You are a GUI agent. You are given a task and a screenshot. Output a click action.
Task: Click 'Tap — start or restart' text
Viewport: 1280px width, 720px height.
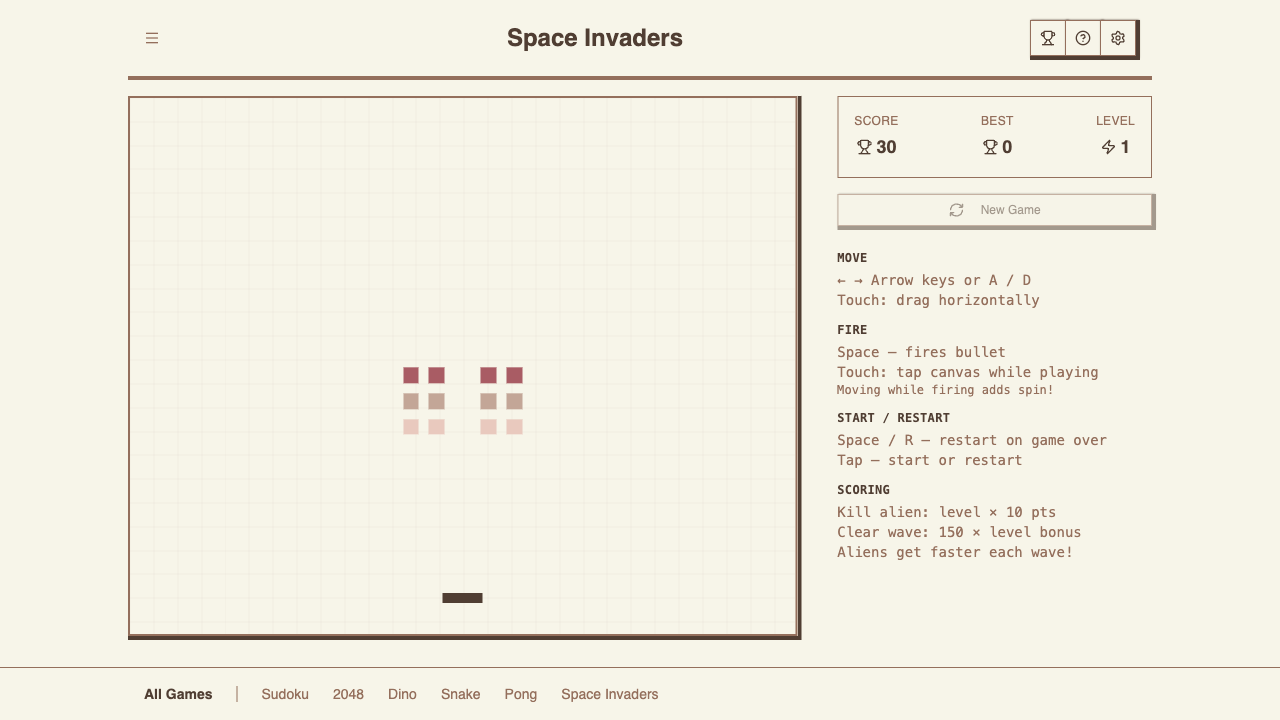pos(930,460)
